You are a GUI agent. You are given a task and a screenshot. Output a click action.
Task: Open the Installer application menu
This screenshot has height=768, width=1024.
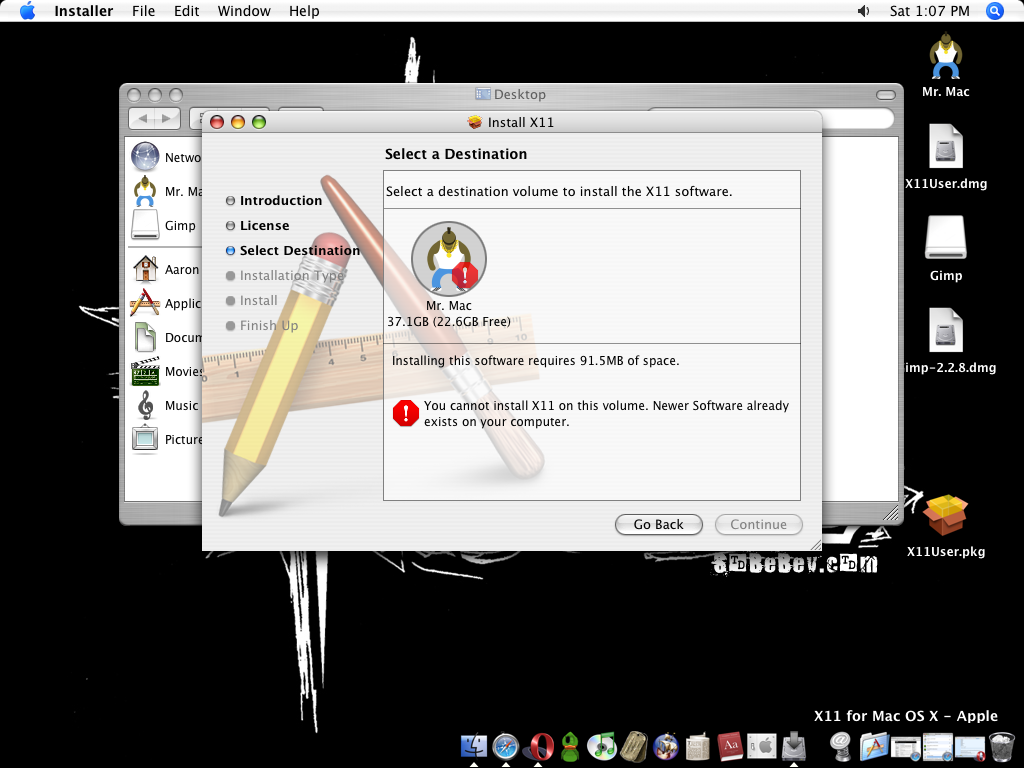tap(84, 11)
